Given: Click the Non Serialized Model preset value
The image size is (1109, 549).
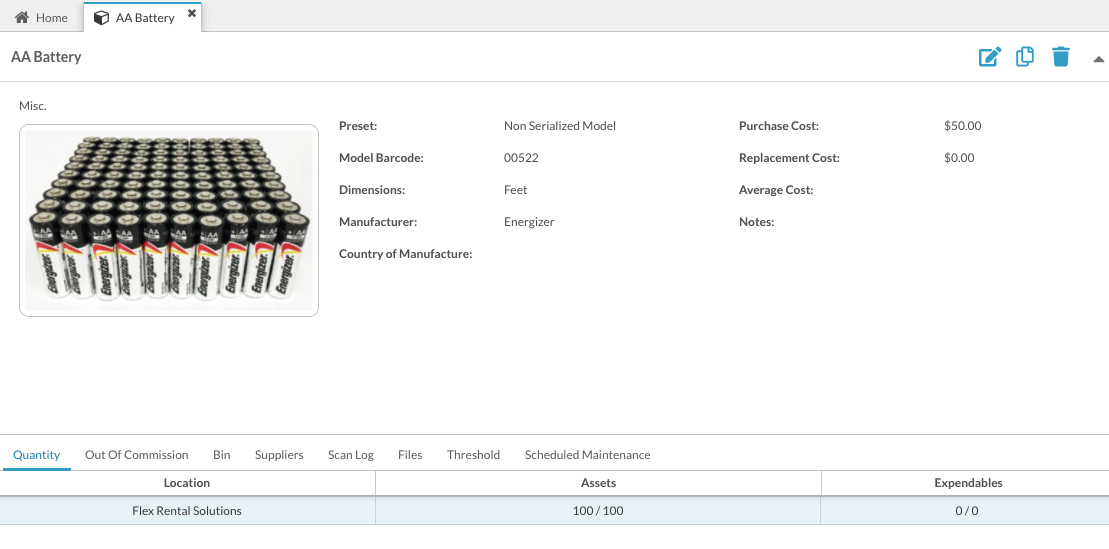Looking at the screenshot, I should (559, 126).
